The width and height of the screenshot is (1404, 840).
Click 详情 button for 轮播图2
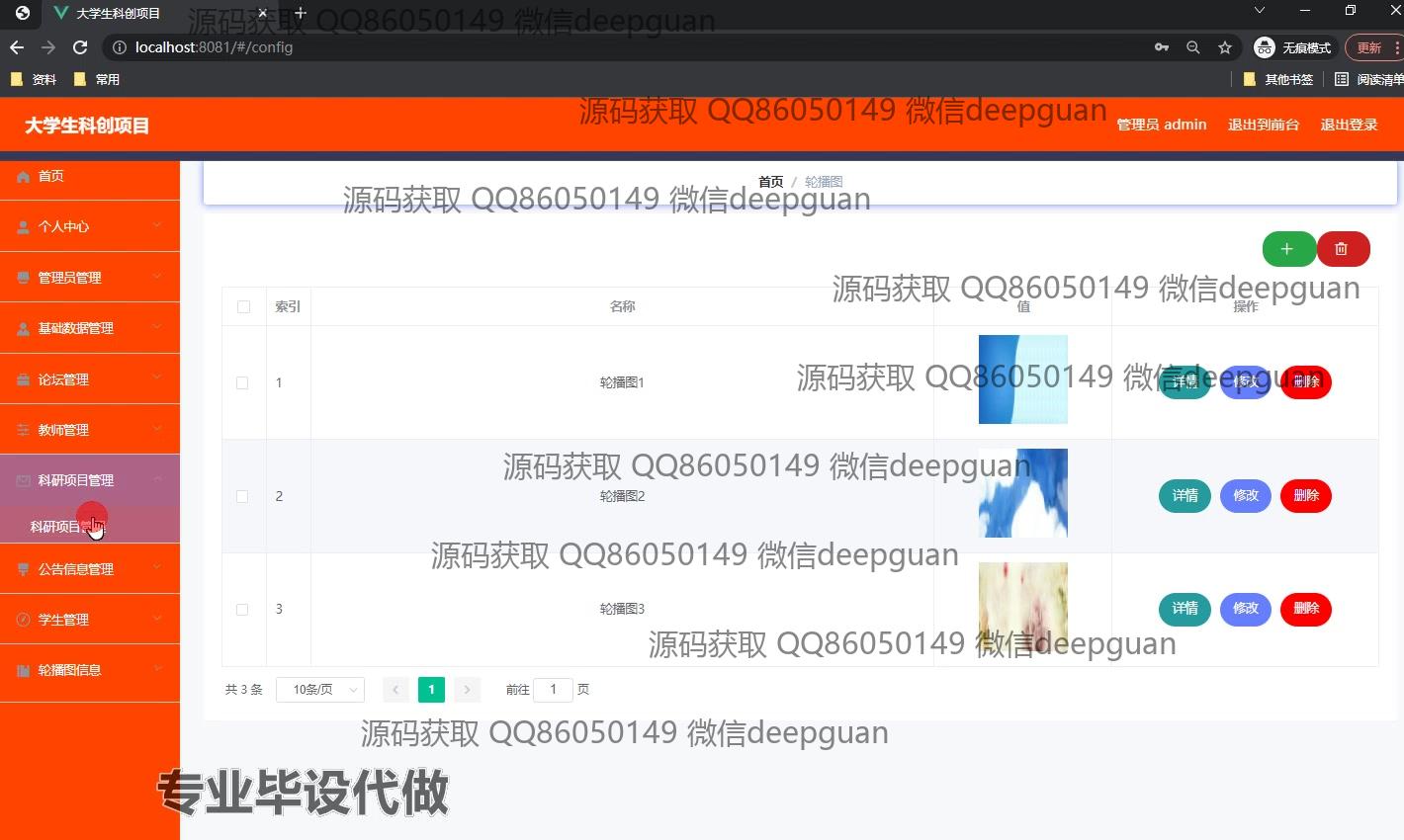[1185, 495]
